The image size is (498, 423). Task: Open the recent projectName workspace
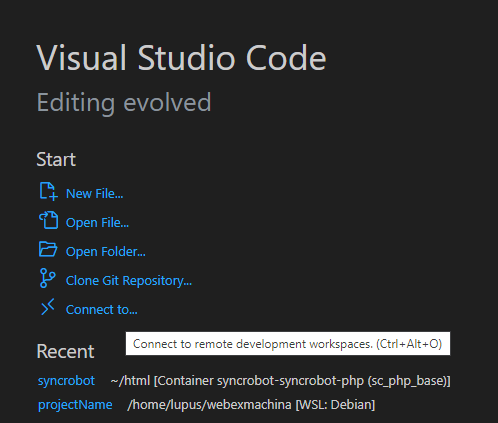coord(75,405)
